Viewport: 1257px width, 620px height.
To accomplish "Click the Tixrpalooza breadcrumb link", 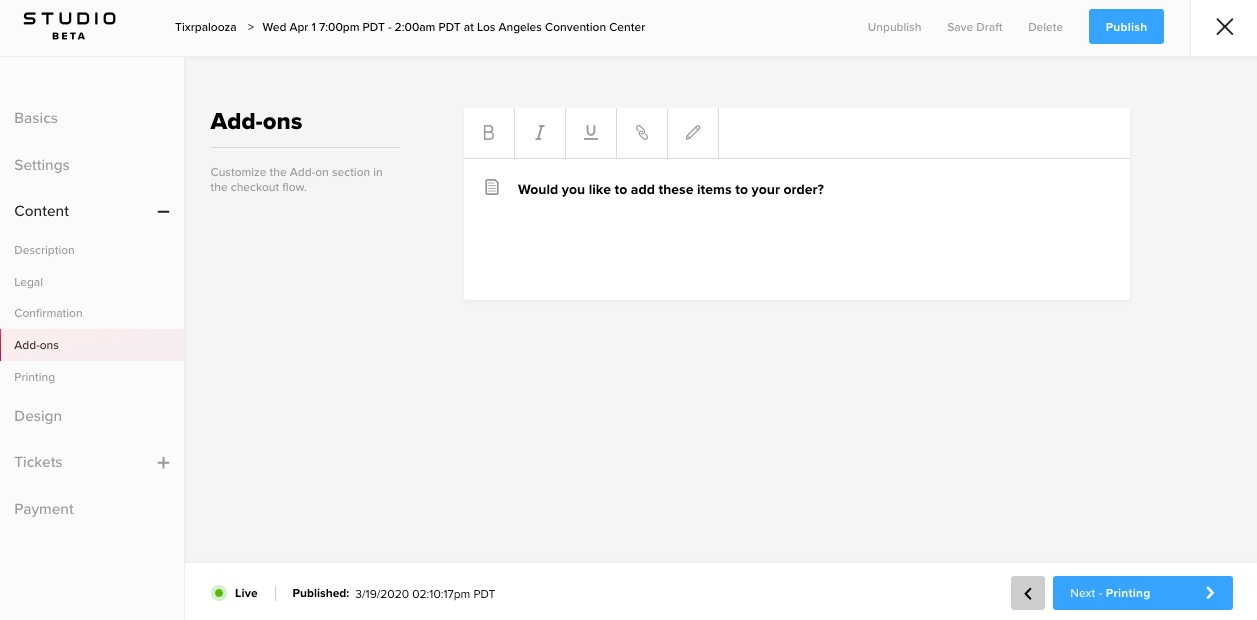I will tap(206, 27).
